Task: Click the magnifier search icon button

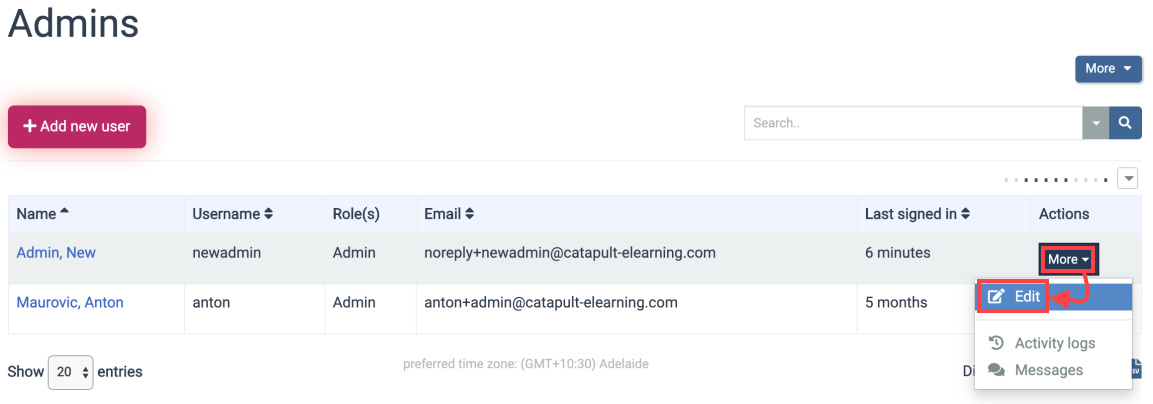Action: 1124,123
